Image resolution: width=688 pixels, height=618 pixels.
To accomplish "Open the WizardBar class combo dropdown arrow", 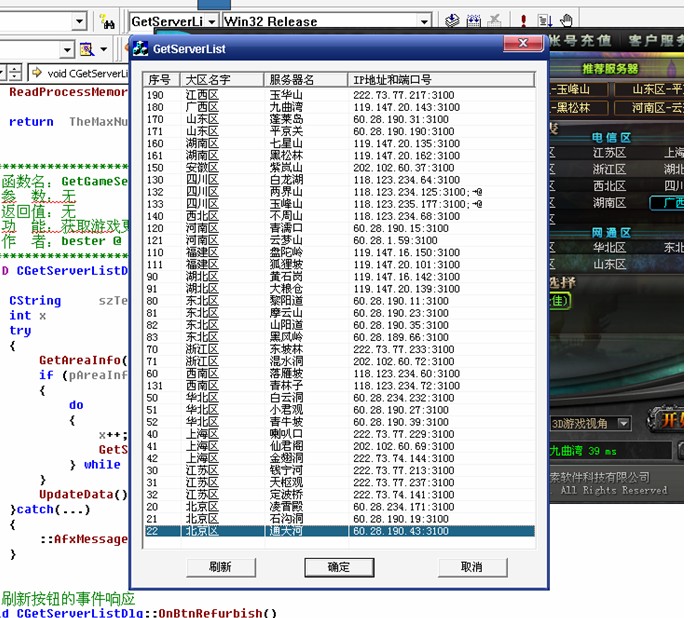I will pyautogui.click(x=67, y=50).
